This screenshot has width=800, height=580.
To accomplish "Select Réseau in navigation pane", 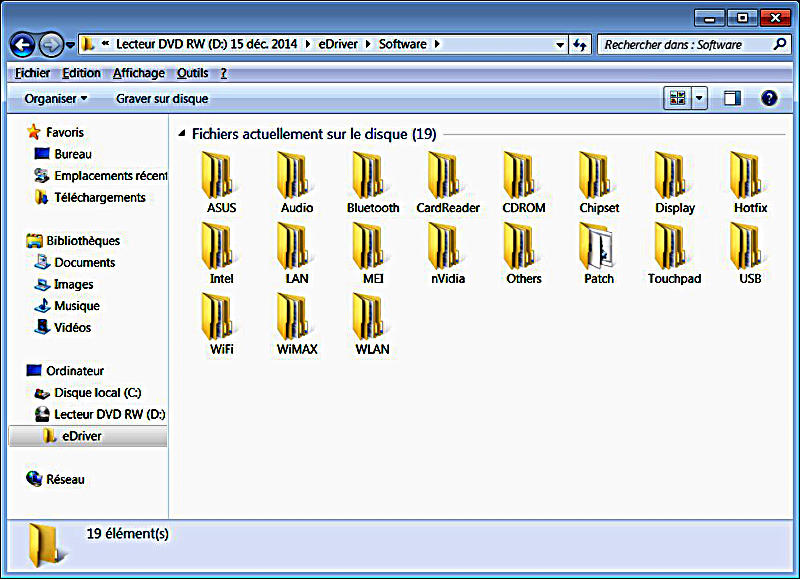I will coord(56,479).
